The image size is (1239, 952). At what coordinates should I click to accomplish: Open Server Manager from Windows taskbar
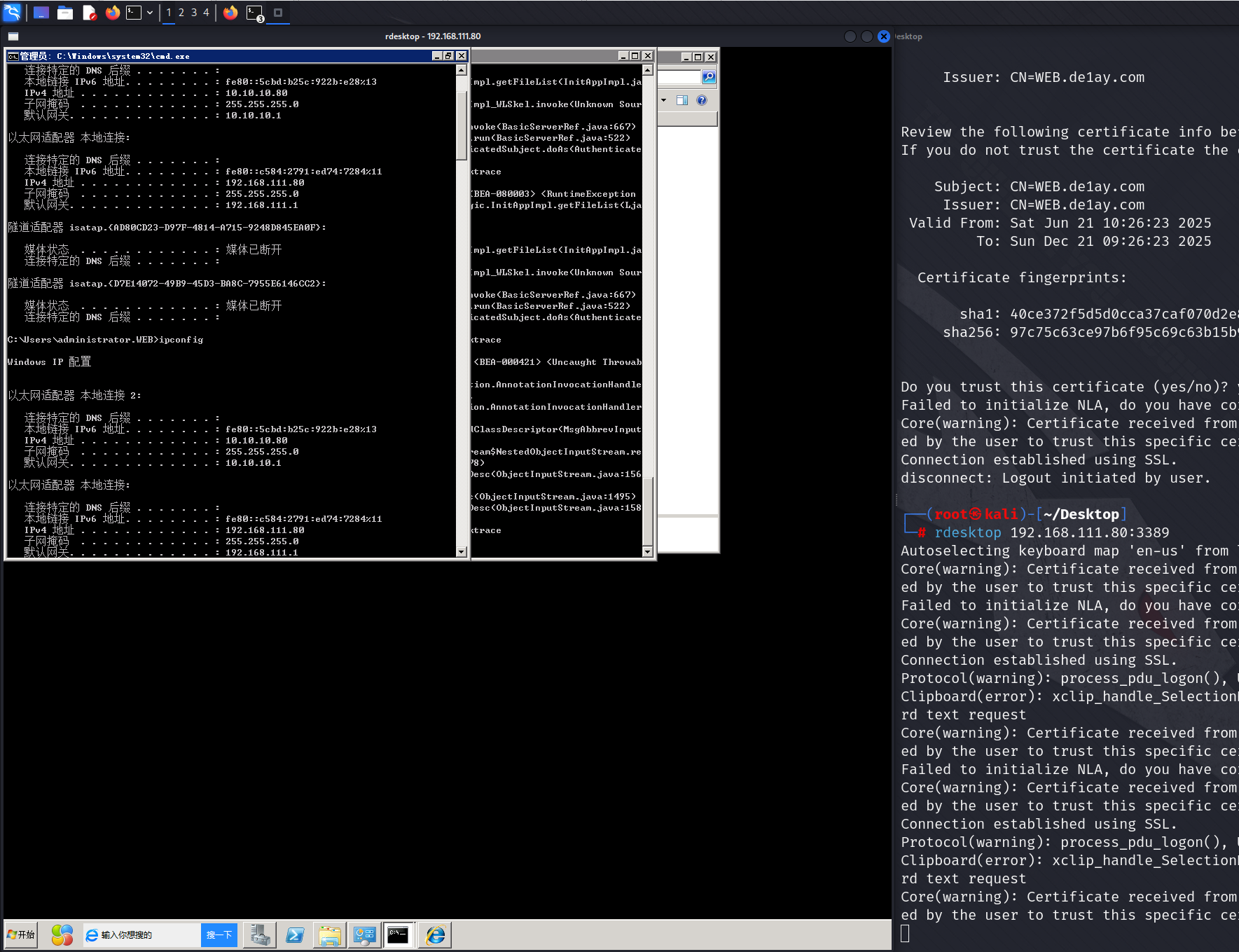click(260, 934)
